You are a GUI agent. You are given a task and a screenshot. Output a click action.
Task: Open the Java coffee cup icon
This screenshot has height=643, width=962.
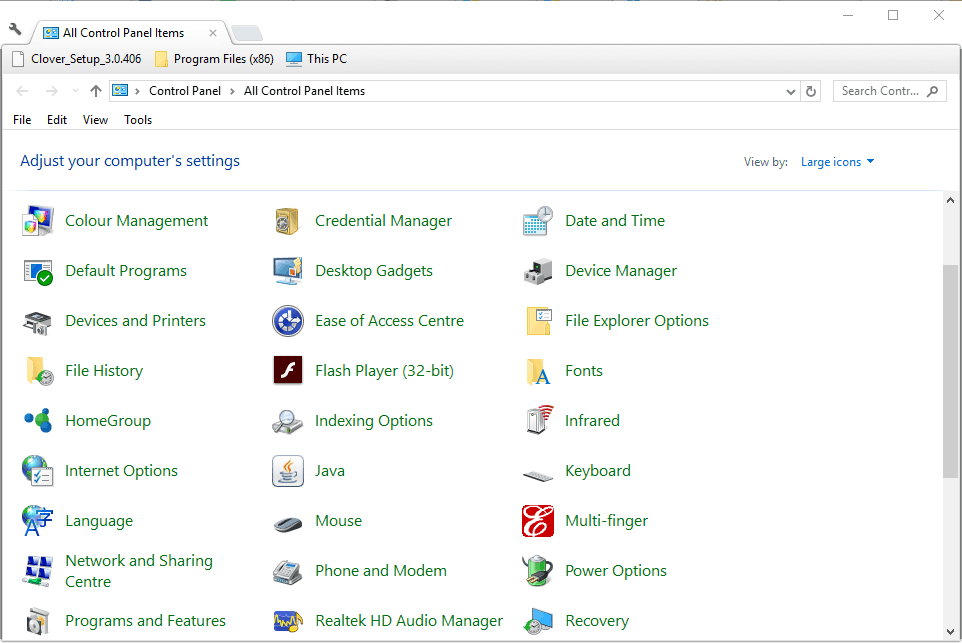tap(288, 471)
